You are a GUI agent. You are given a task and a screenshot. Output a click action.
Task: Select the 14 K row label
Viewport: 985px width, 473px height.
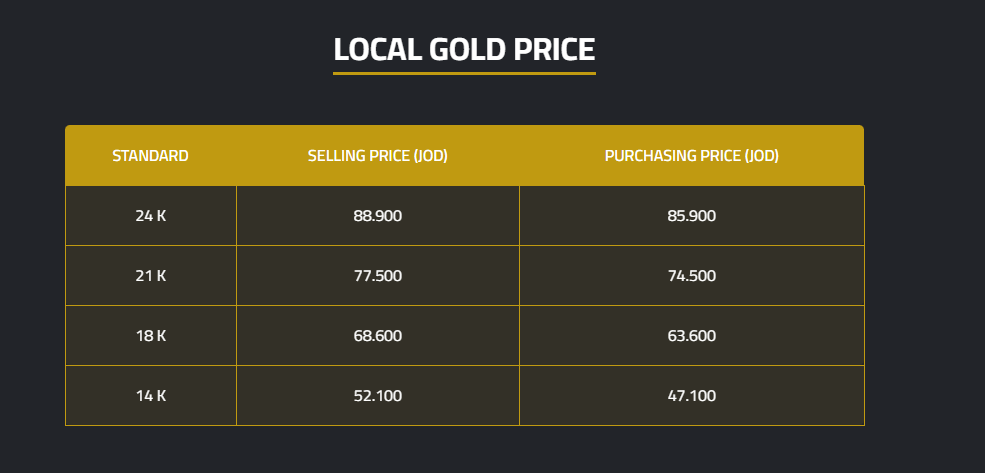point(150,396)
